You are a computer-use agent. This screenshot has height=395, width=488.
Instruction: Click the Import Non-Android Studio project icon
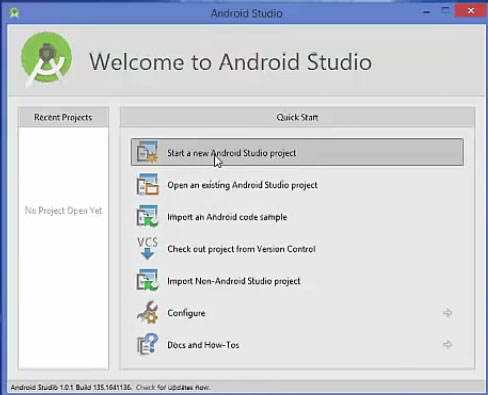tap(147, 280)
